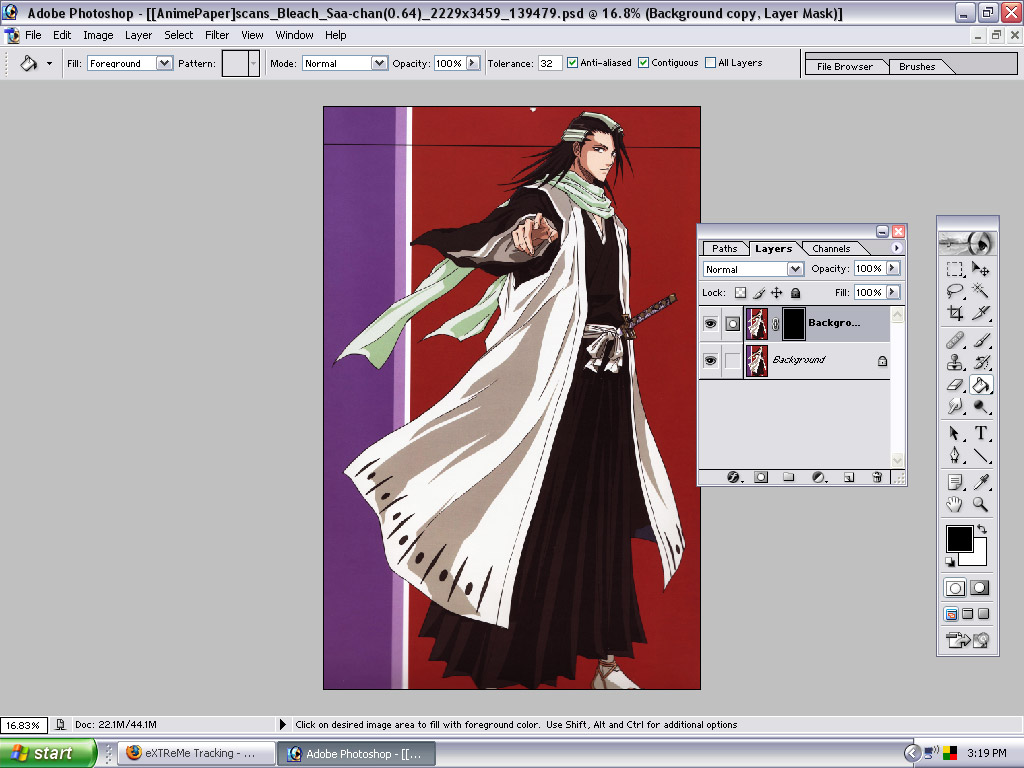
Task: Open the Mode dropdown in options bar
Action: tap(379, 63)
